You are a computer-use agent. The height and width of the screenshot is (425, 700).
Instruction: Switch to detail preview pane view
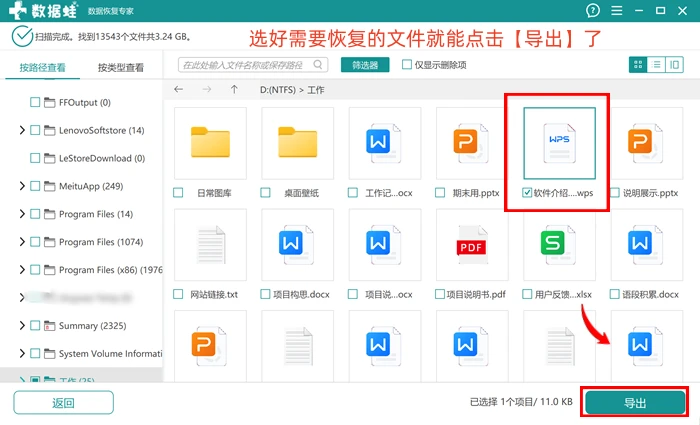point(675,65)
